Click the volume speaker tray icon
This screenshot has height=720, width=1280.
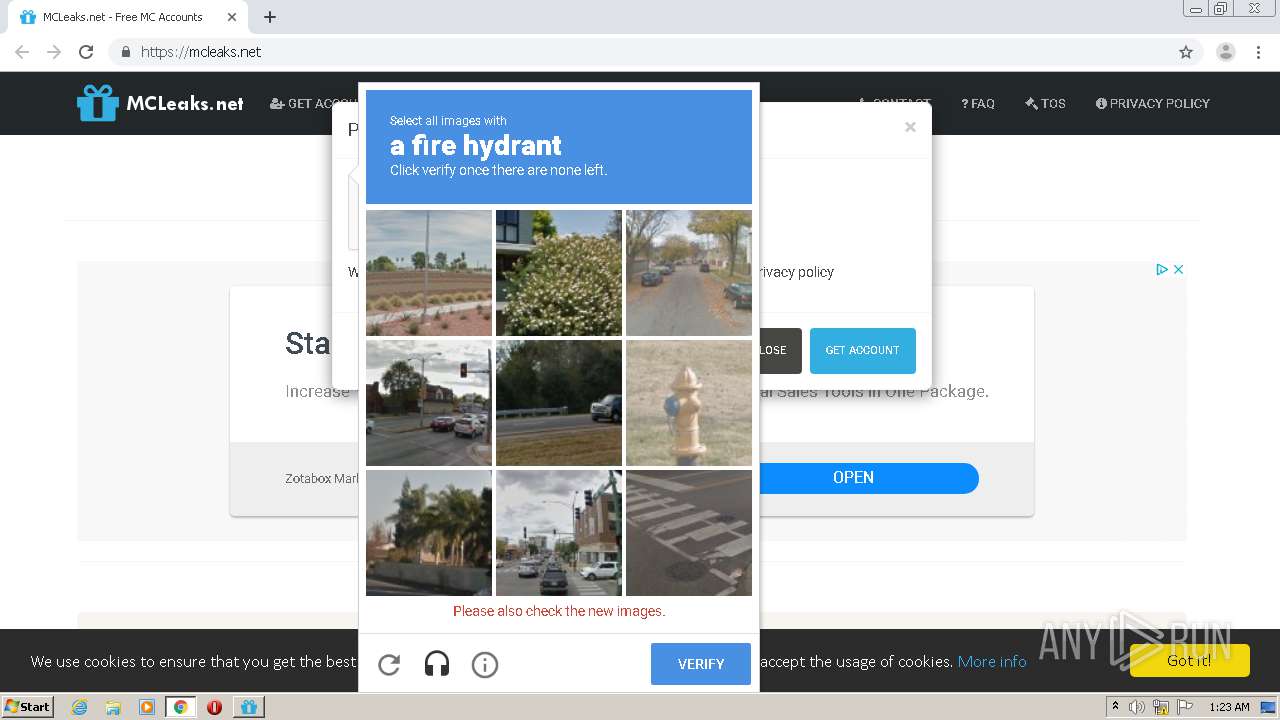1137,707
